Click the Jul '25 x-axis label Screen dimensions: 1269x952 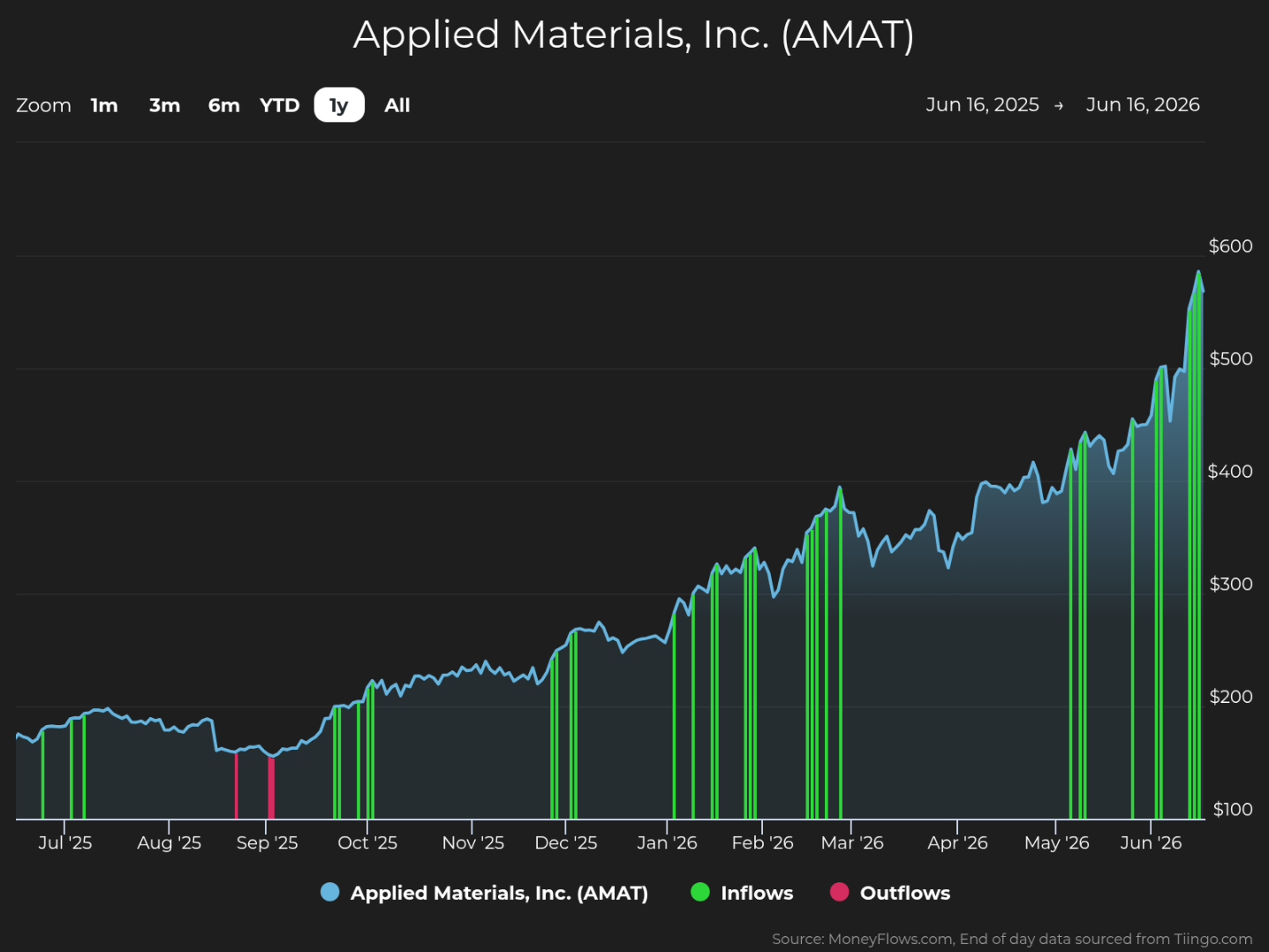(x=65, y=842)
